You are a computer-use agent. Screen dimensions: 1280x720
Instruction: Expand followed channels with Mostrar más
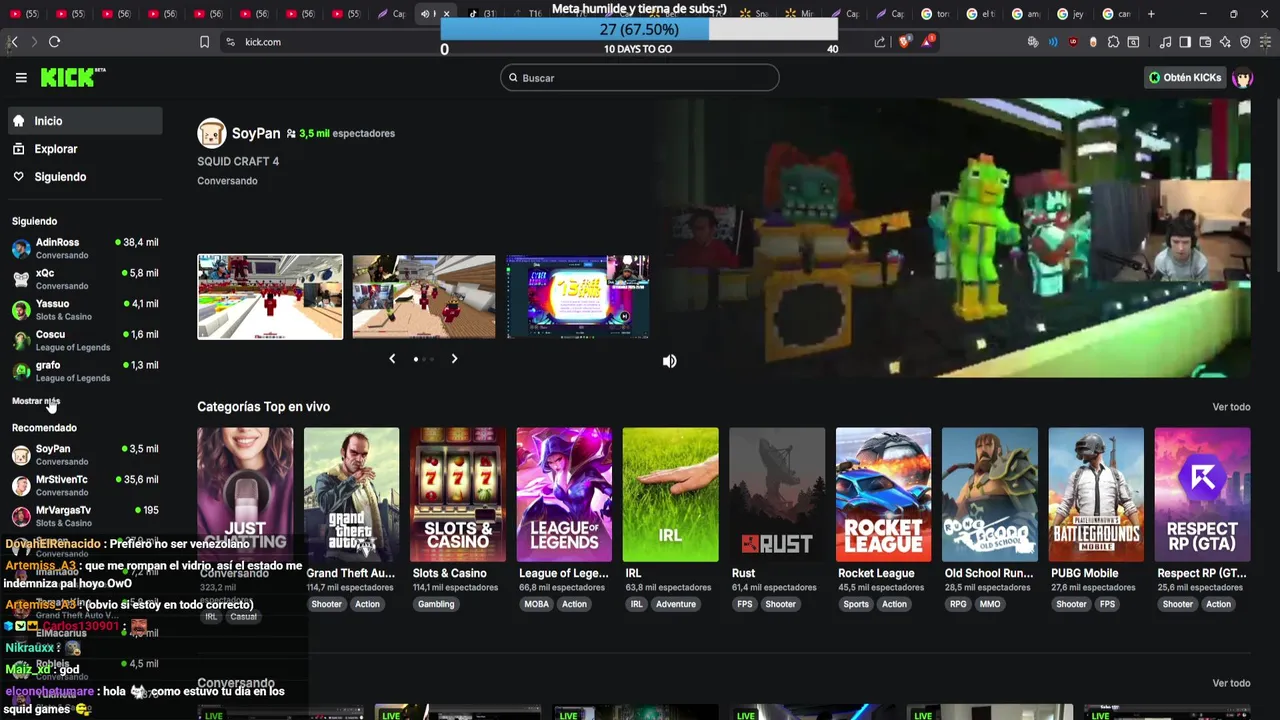point(36,401)
